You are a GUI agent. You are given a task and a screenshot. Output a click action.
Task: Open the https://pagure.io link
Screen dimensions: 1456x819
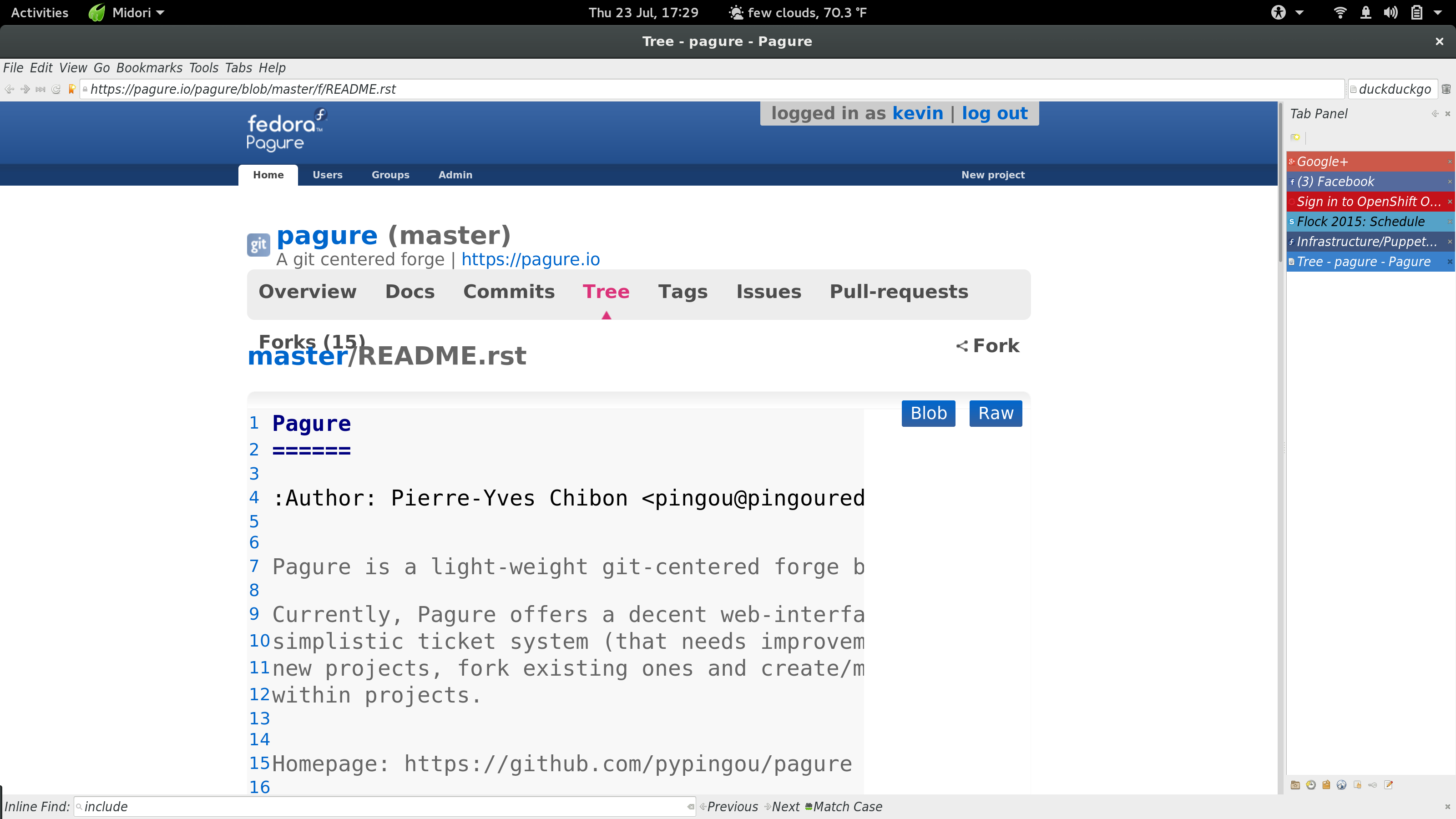point(530,259)
